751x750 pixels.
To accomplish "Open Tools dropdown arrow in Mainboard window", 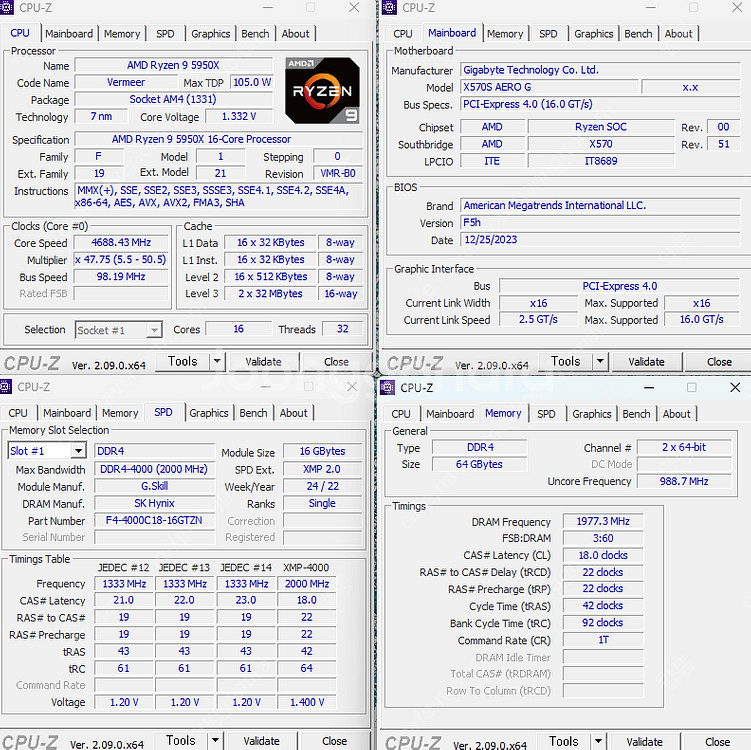I will tap(600, 361).
